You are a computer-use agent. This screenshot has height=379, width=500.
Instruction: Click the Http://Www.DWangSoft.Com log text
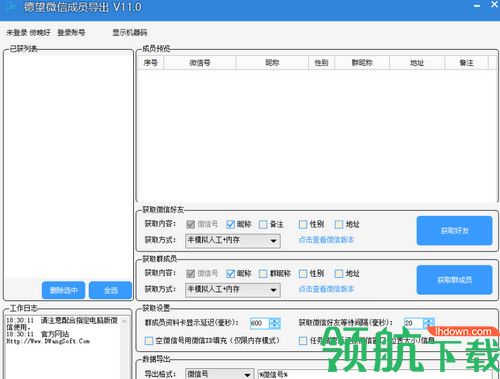tap(48, 341)
